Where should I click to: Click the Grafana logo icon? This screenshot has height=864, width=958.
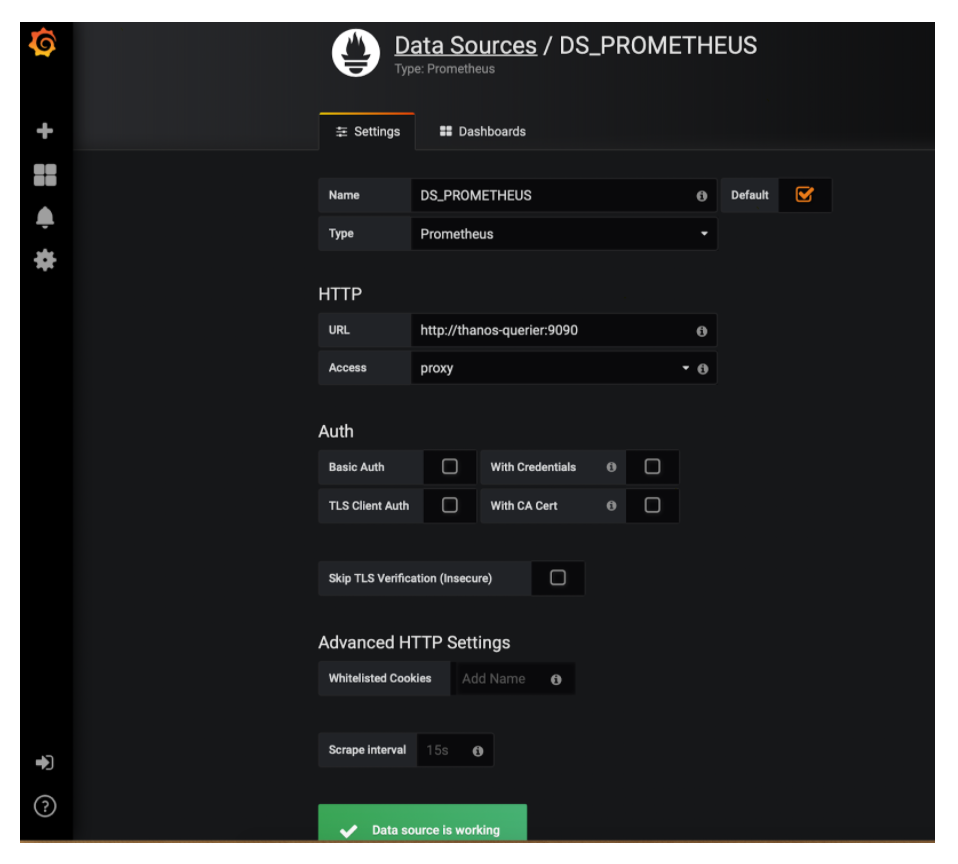pyautogui.click(x=43, y=43)
